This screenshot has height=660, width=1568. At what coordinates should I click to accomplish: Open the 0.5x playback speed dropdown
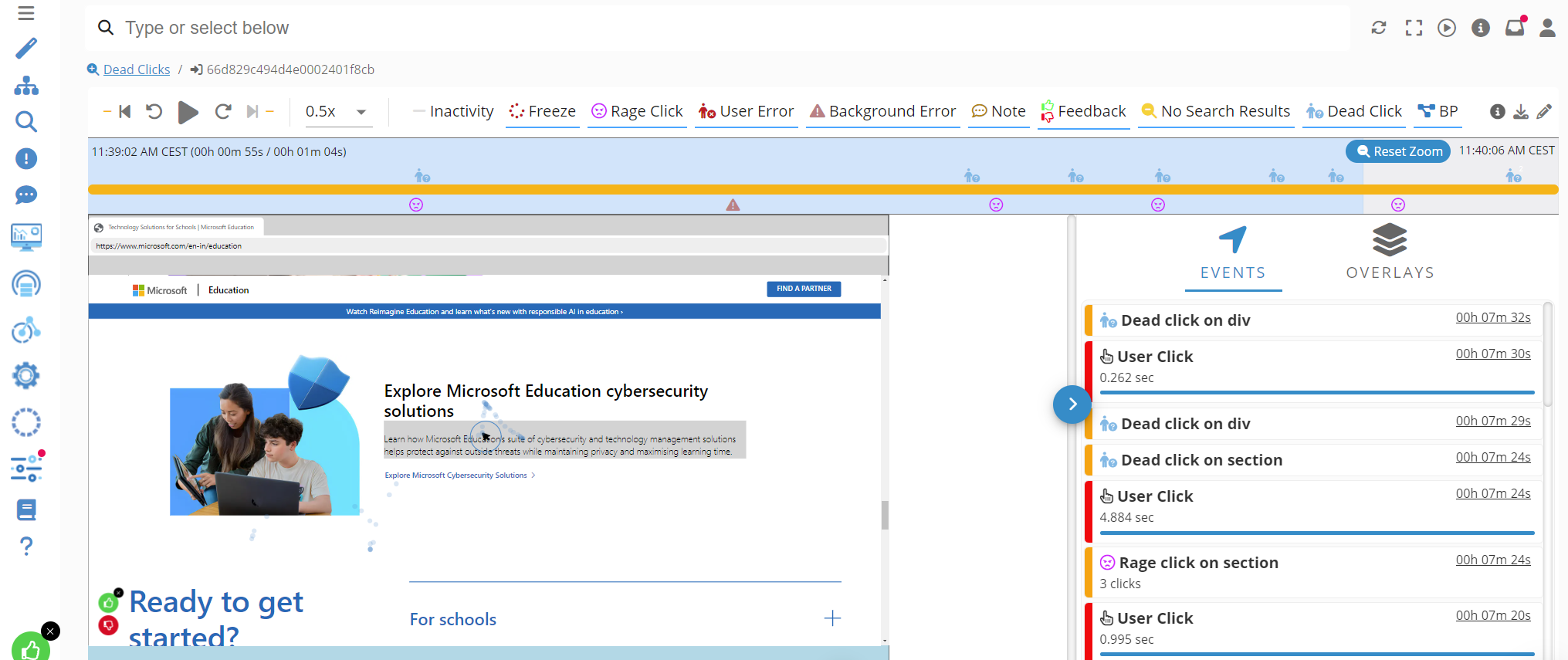coord(336,112)
